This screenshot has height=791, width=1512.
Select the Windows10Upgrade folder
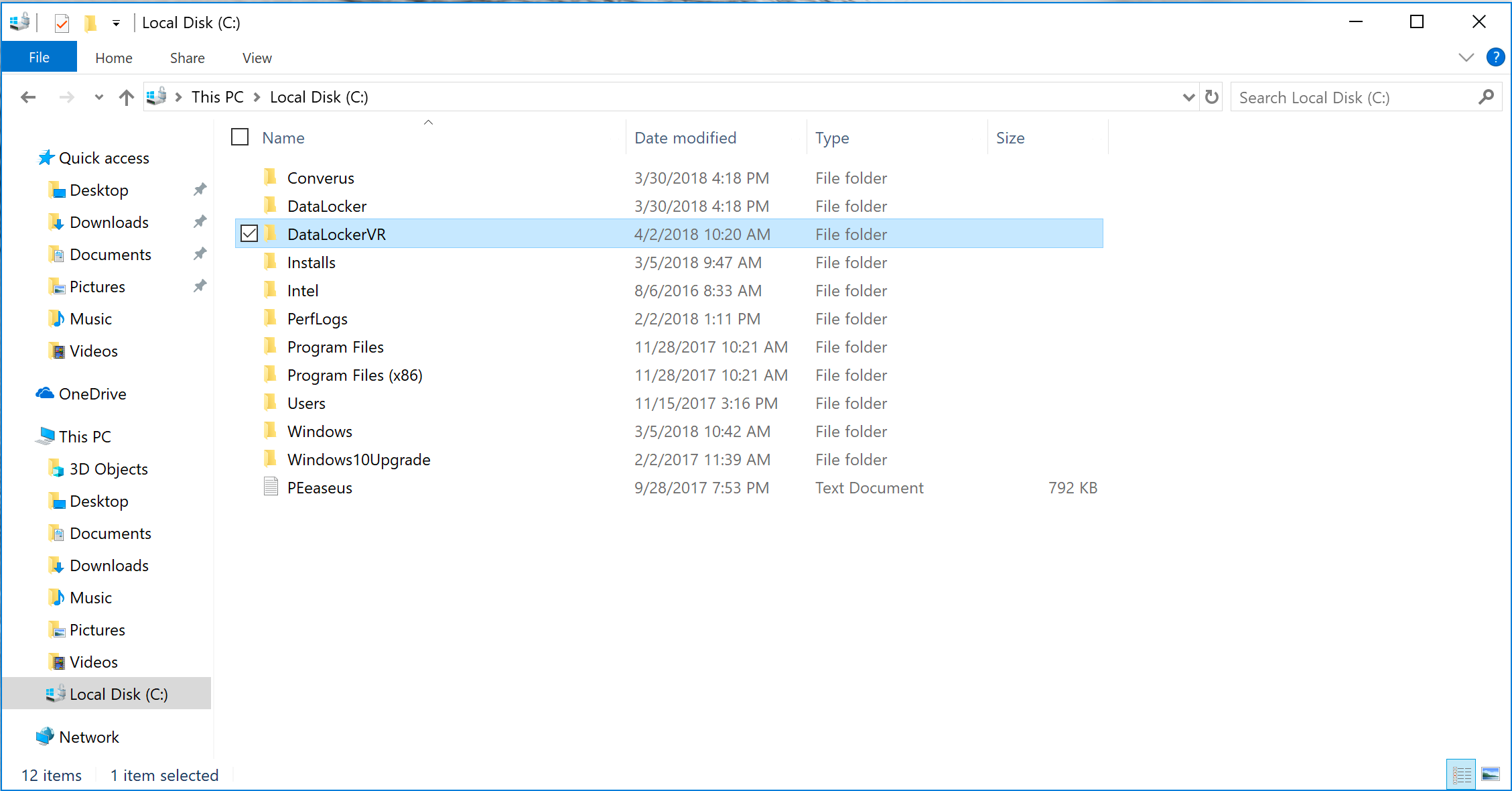click(x=359, y=460)
